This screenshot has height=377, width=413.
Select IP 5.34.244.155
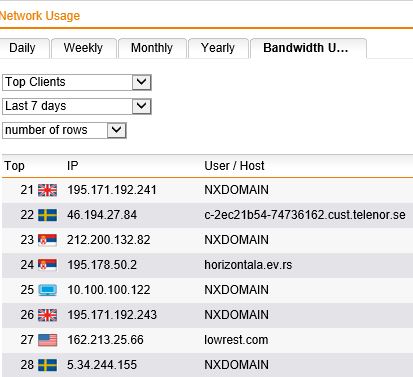tap(102, 365)
